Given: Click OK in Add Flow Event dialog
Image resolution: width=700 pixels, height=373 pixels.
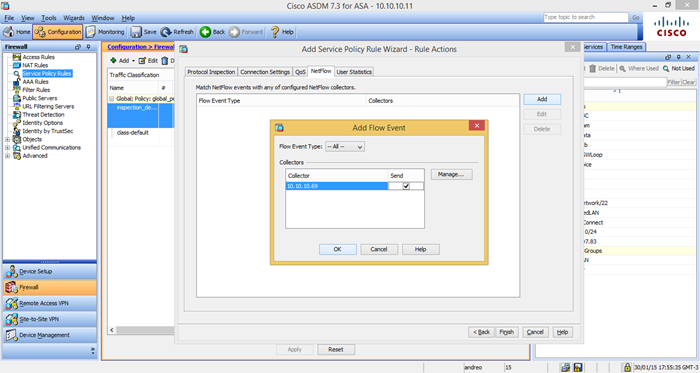Looking at the screenshot, I should [x=338, y=249].
